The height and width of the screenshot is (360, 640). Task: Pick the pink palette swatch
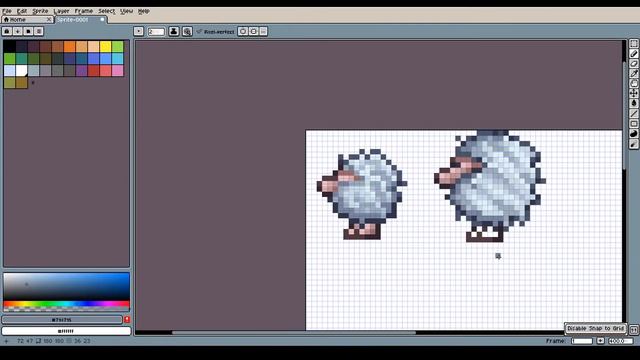(118, 70)
